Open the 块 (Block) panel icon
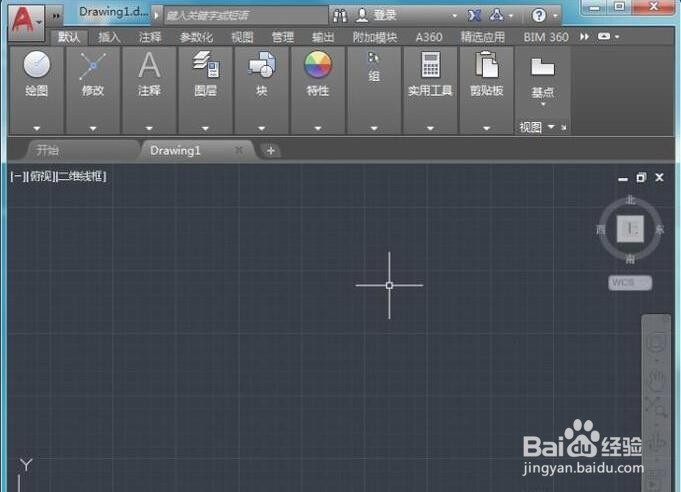 [x=261, y=64]
